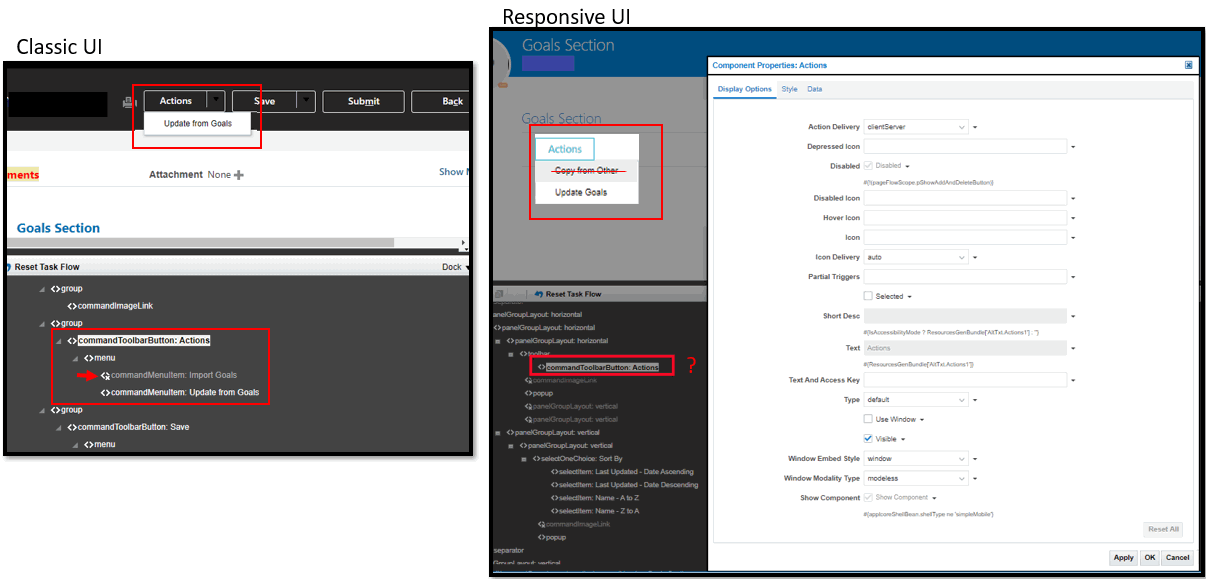Click the Submit button
1206x579 pixels.
point(364,101)
